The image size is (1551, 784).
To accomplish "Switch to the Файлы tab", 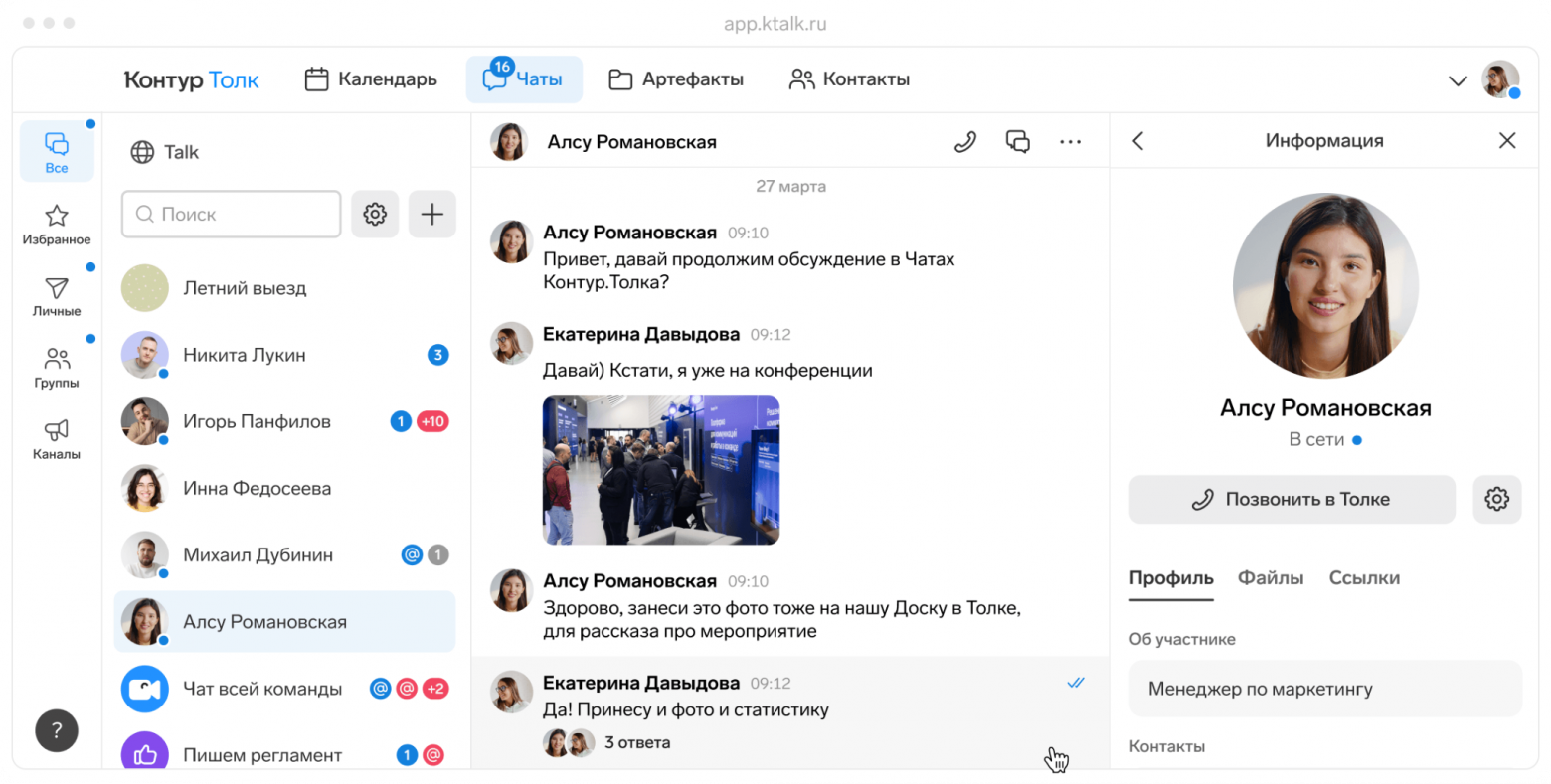I will click(x=1271, y=578).
